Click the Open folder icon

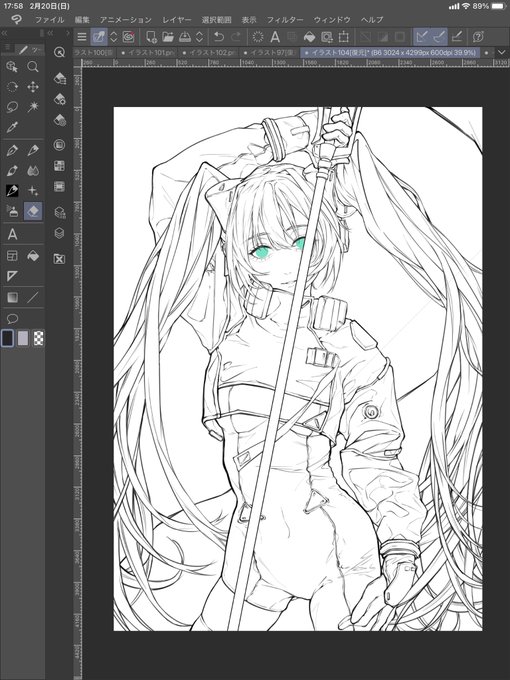[x=168, y=37]
